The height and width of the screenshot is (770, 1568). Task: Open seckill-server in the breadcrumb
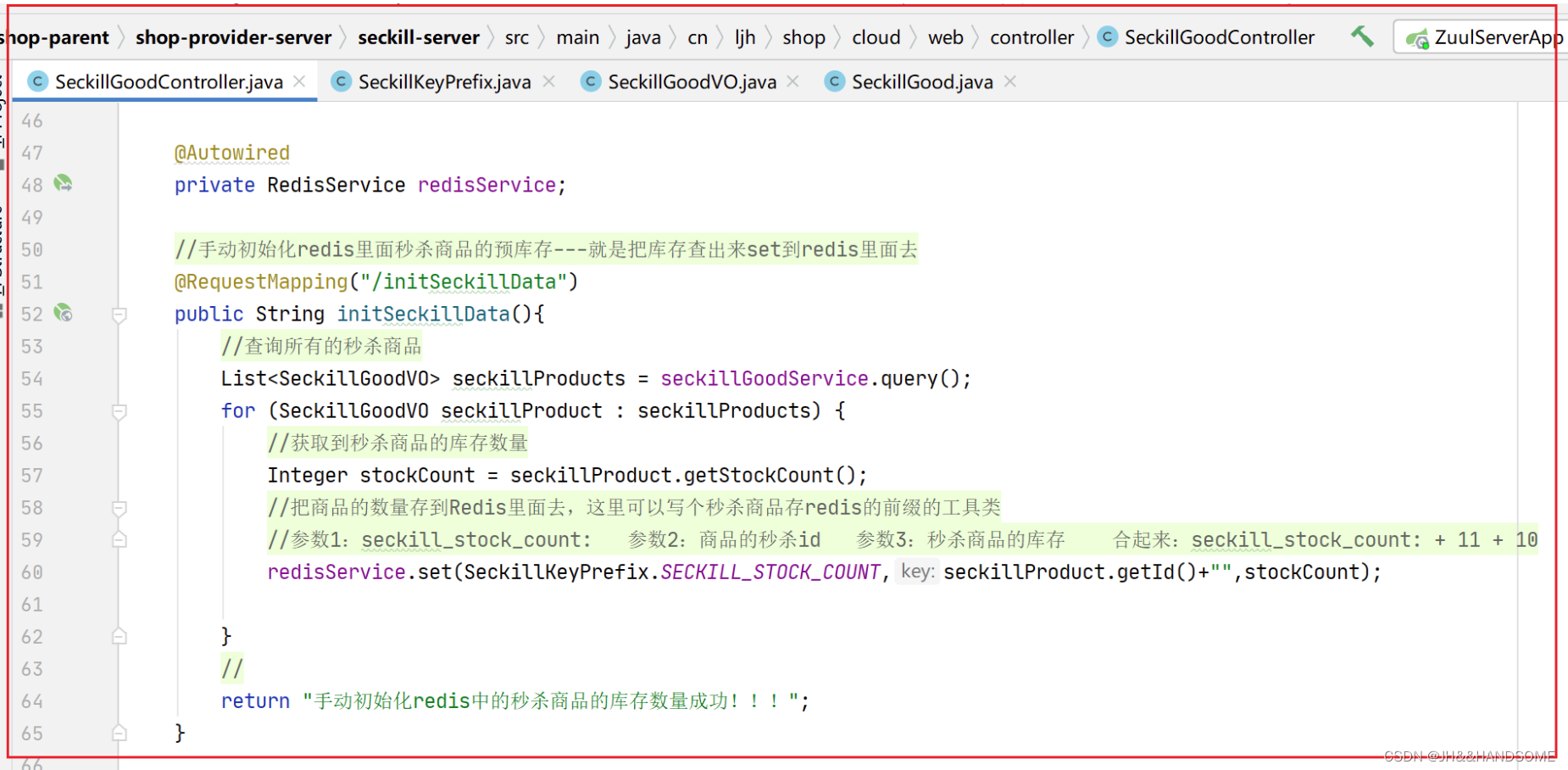pyautogui.click(x=419, y=37)
